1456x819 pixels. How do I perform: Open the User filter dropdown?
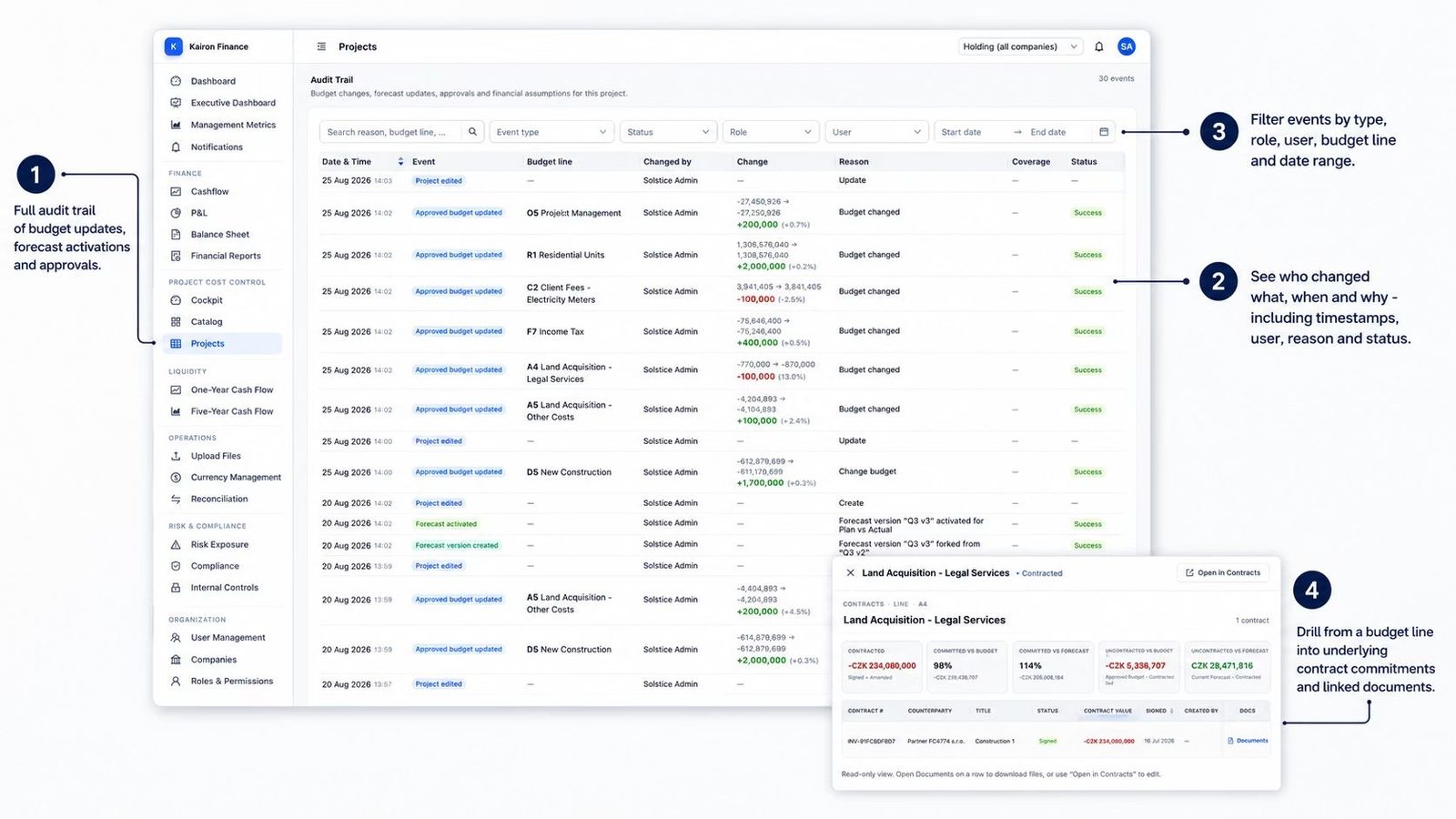[877, 132]
